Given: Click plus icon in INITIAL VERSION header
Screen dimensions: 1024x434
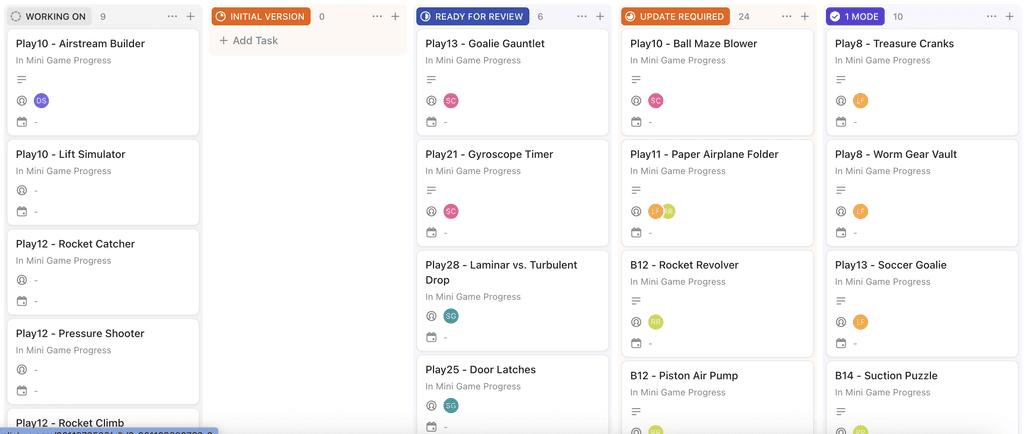Looking at the screenshot, I should tap(395, 16).
